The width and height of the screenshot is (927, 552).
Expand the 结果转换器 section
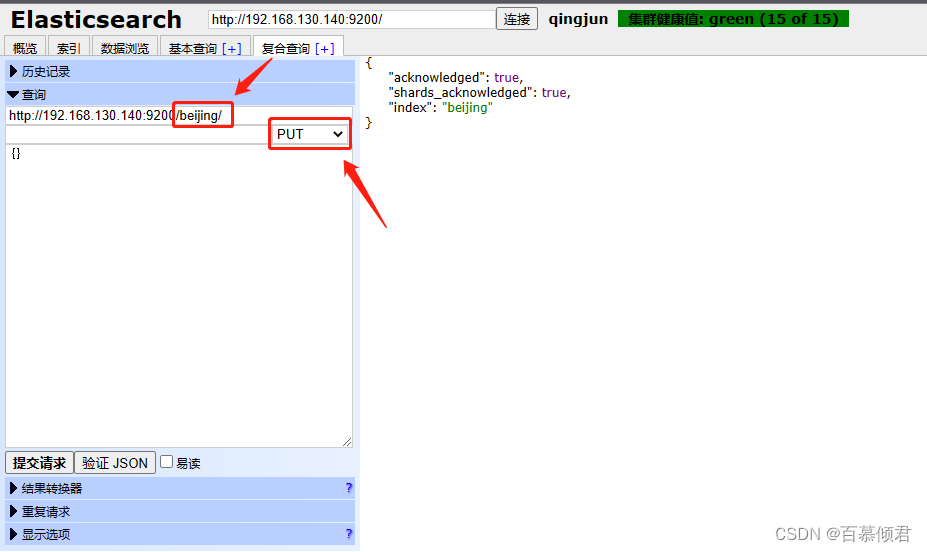[180, 488]
